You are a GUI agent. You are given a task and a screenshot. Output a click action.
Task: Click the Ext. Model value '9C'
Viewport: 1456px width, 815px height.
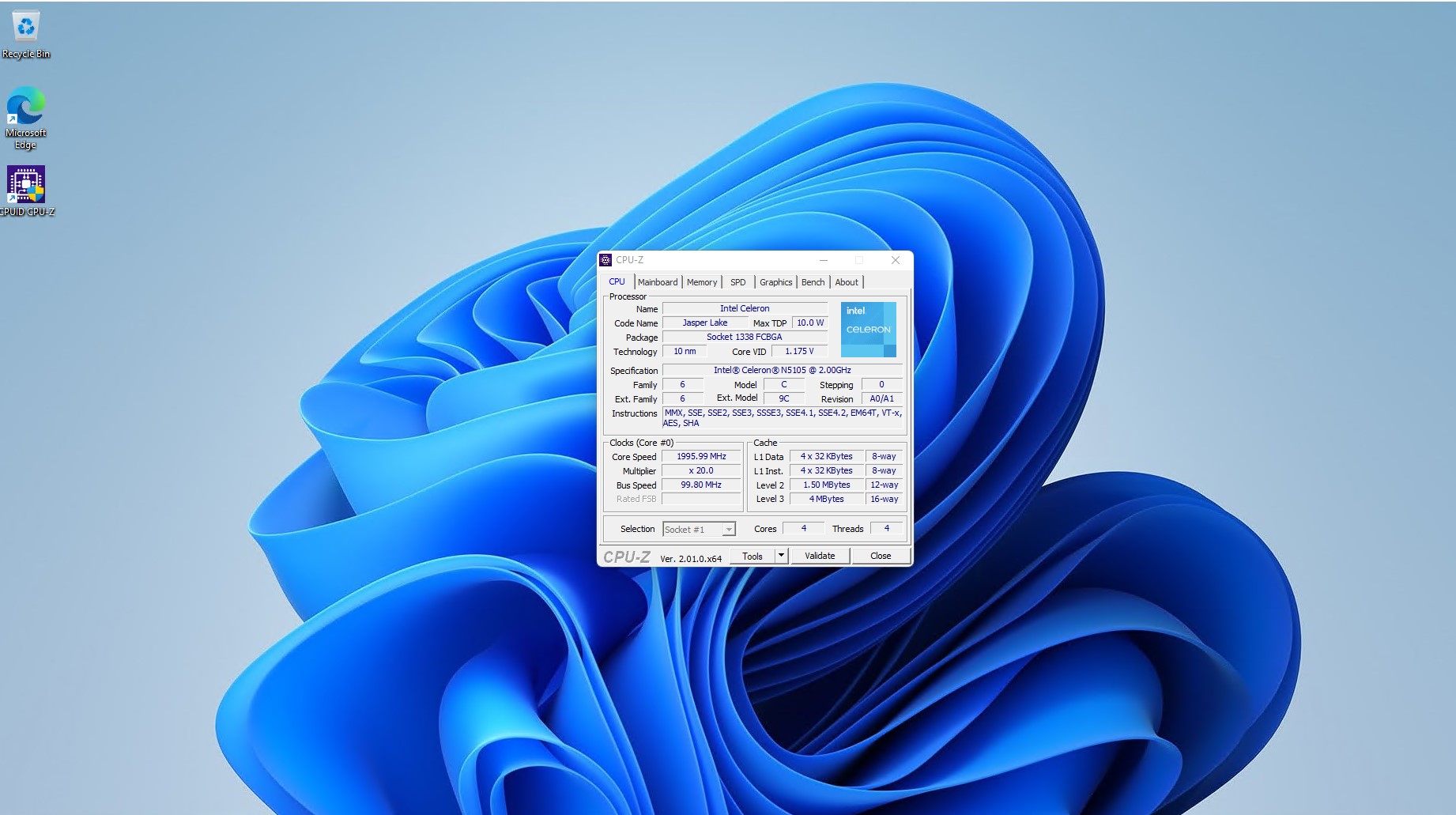point(784,399)
